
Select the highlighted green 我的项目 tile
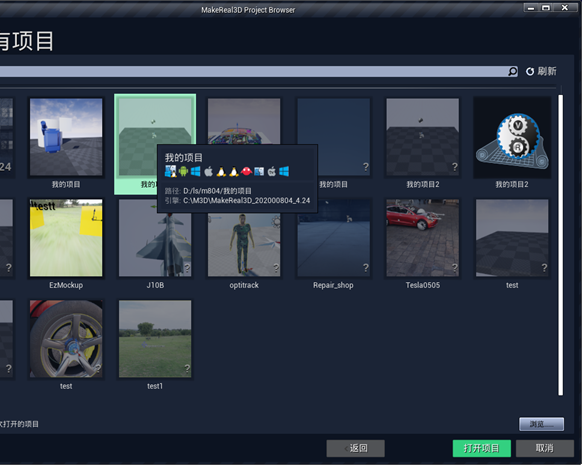tap(155, 144)
